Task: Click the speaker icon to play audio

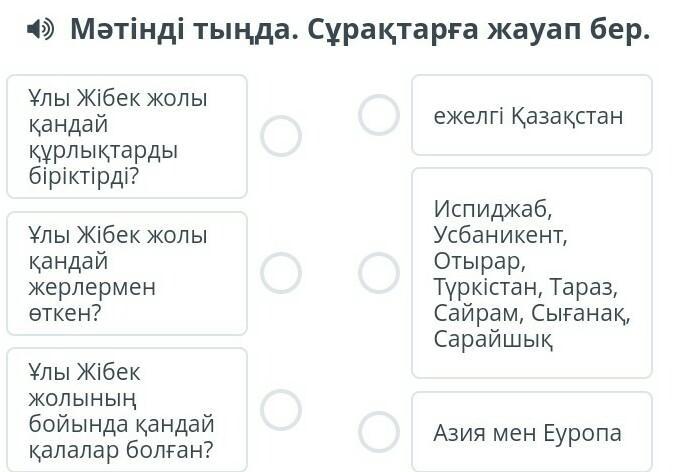Action: point(39,30)
